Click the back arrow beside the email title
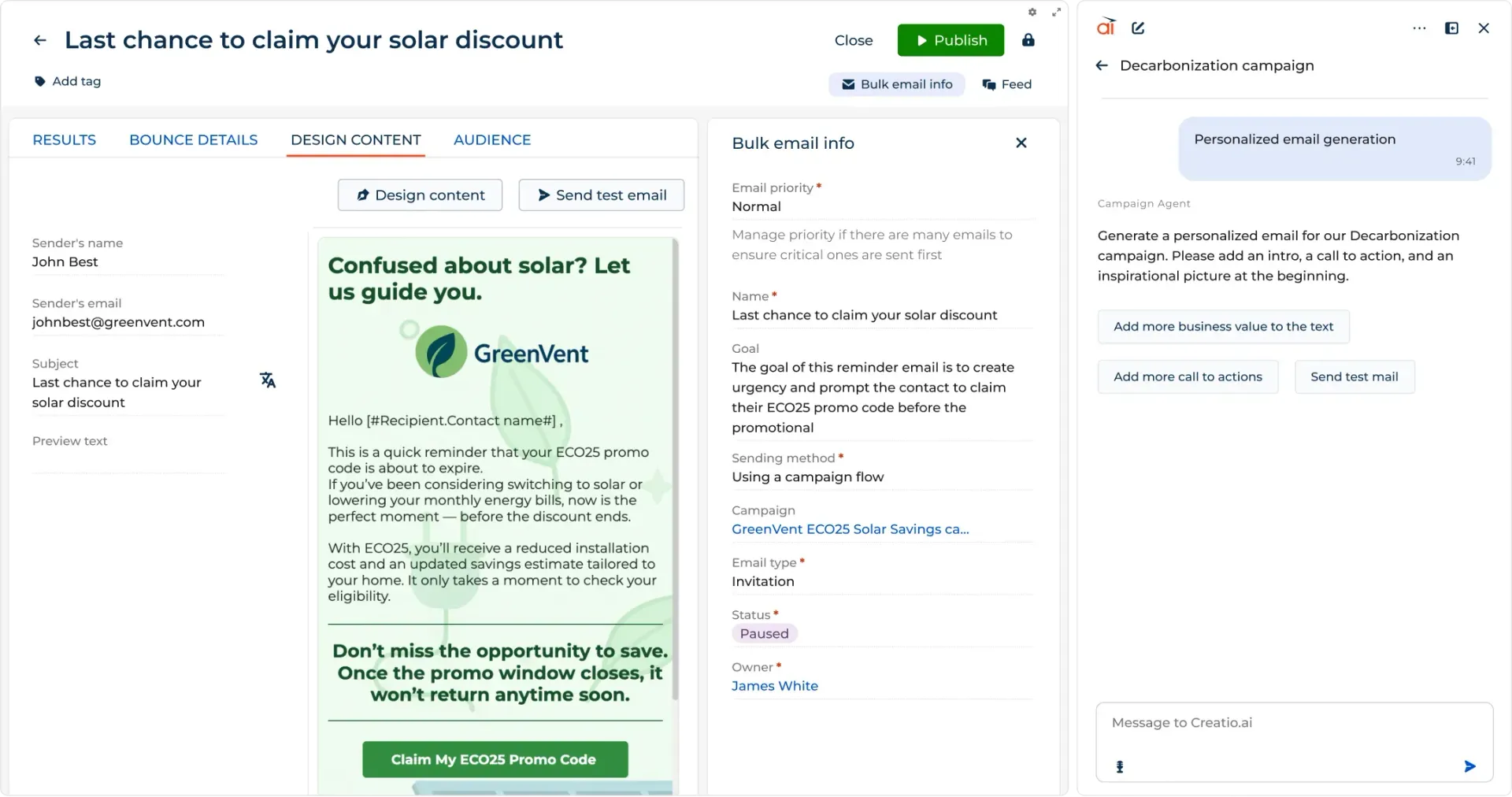 (x=40, y=40)
